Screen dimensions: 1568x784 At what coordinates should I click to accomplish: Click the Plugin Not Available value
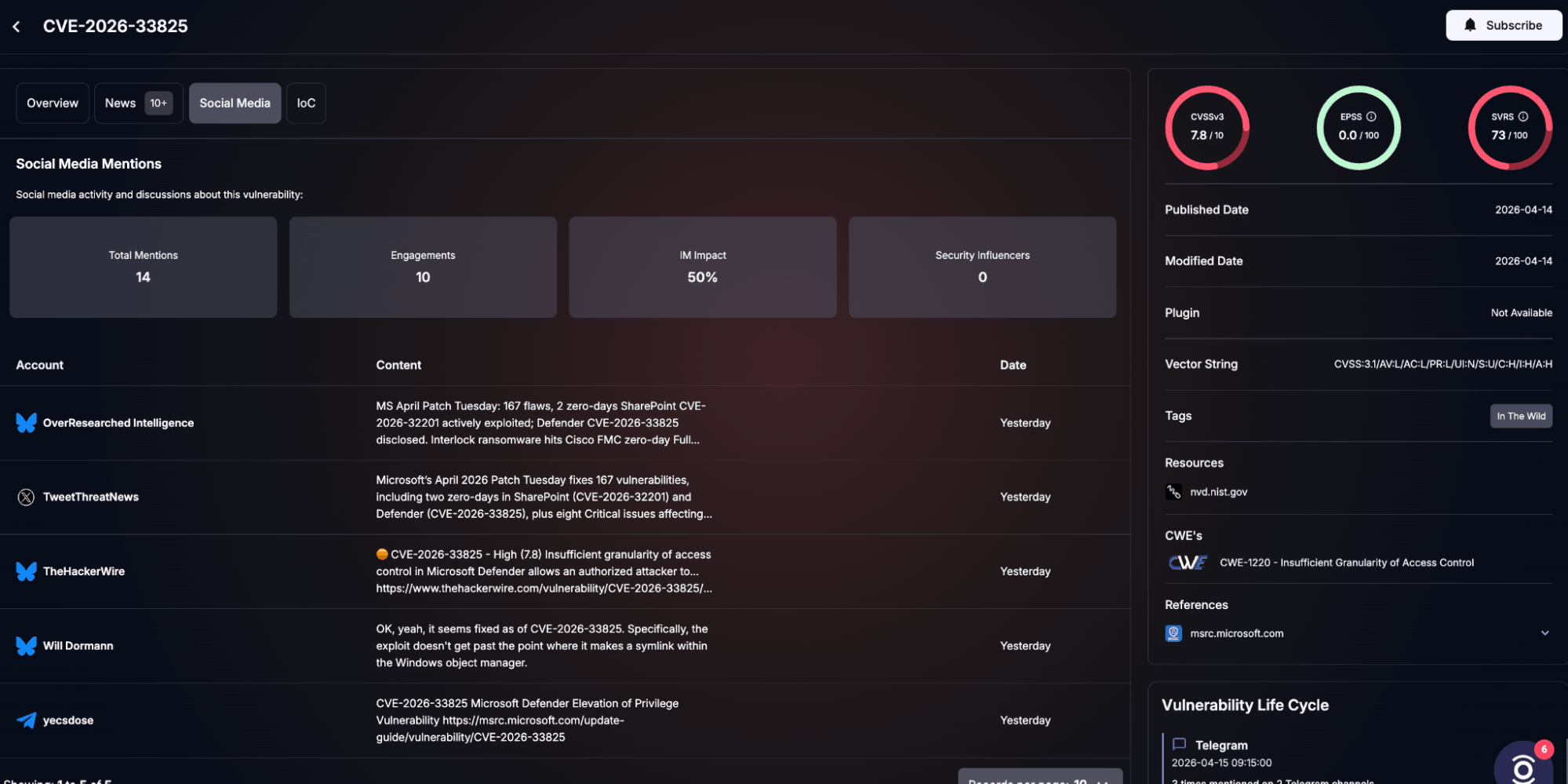pyautogui.click(x=1521, y=313)
